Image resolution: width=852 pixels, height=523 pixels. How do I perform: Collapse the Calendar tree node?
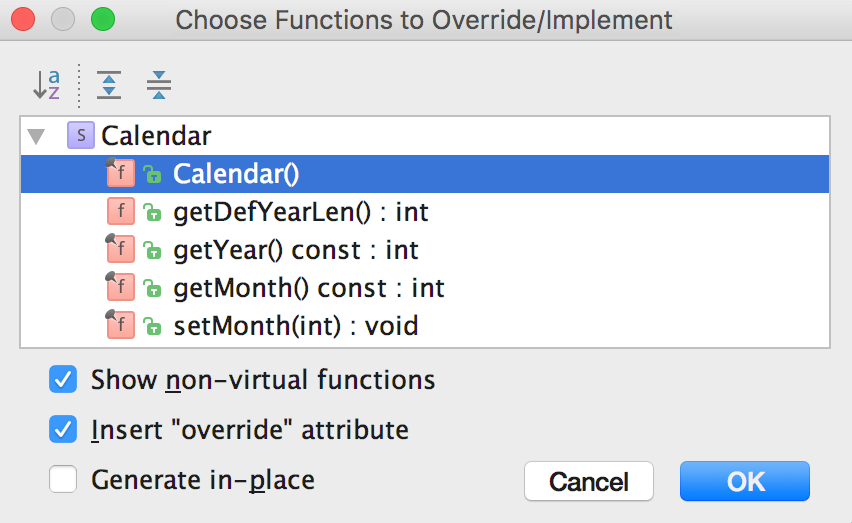[x=37, y=136]
